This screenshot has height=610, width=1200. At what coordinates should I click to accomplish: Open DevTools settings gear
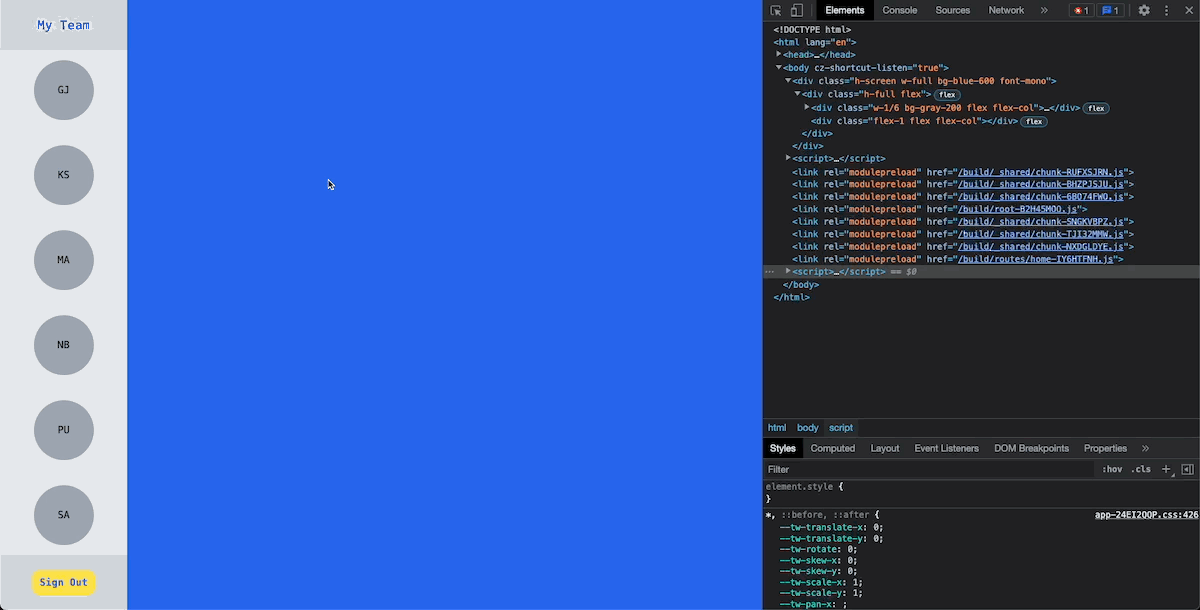[1144, 10]
